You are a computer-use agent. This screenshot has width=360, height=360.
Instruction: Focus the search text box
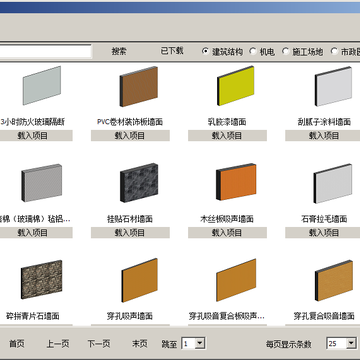[x=46, y=52]
